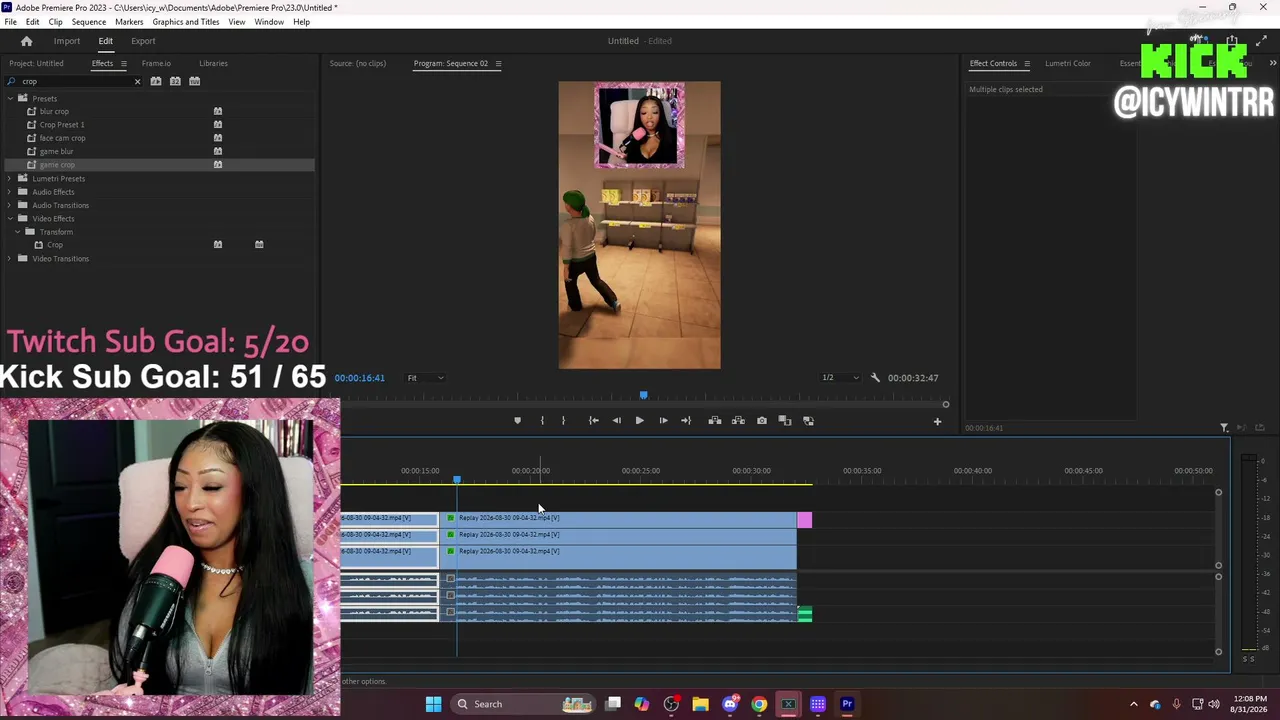Clear the crop search in Effects panel

pos(137,81)
